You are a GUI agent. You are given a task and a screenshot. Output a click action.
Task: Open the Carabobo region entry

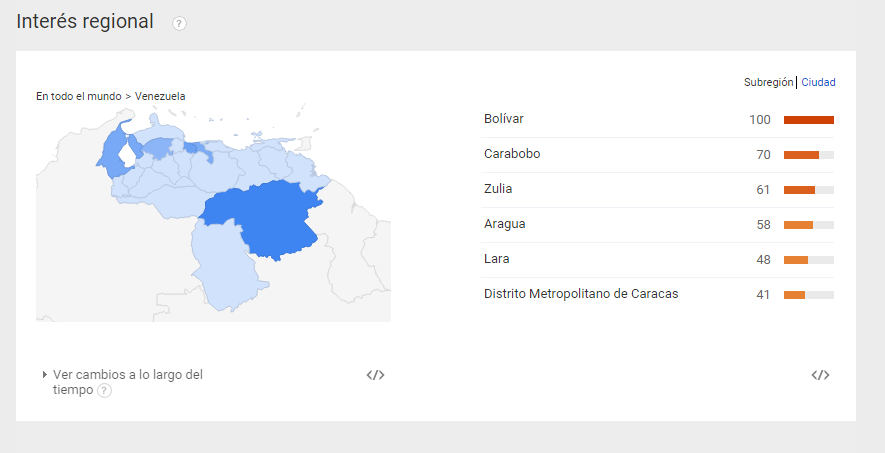click(x=512, y=154)
